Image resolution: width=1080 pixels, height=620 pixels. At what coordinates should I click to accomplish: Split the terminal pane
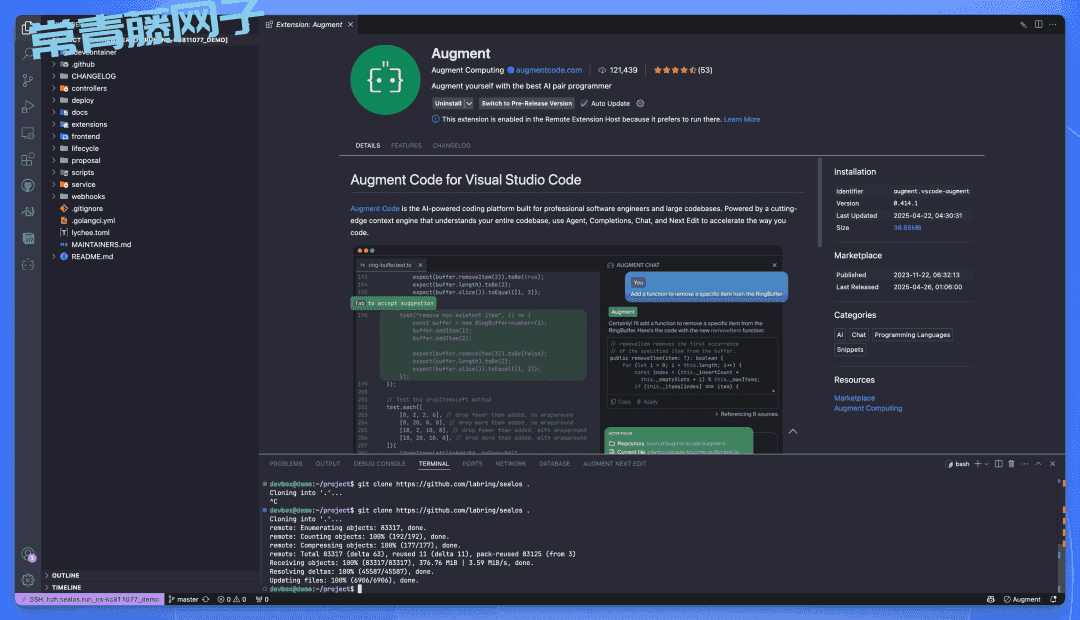click(x=998, y=464)
